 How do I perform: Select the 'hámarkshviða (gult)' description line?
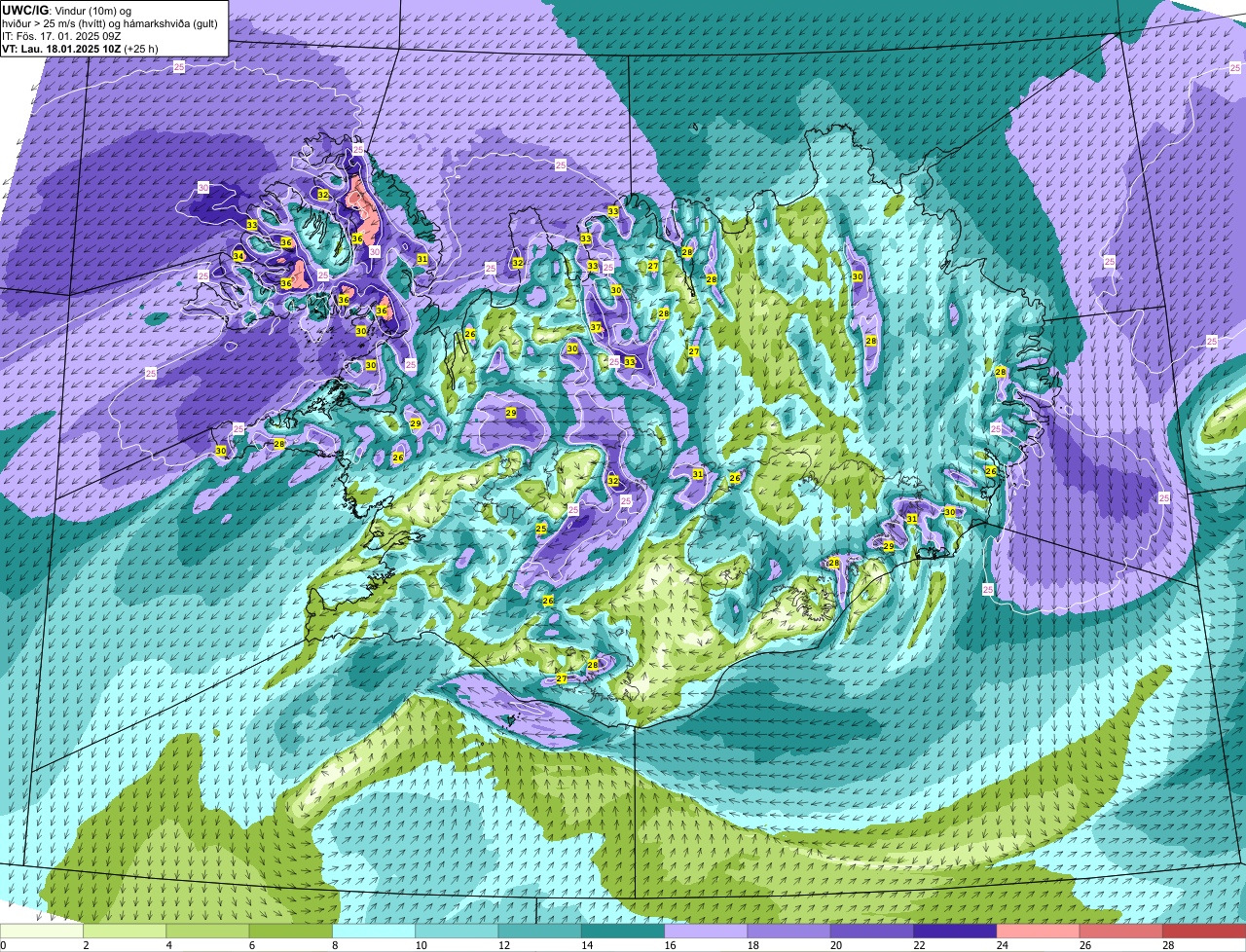[109, 23]
